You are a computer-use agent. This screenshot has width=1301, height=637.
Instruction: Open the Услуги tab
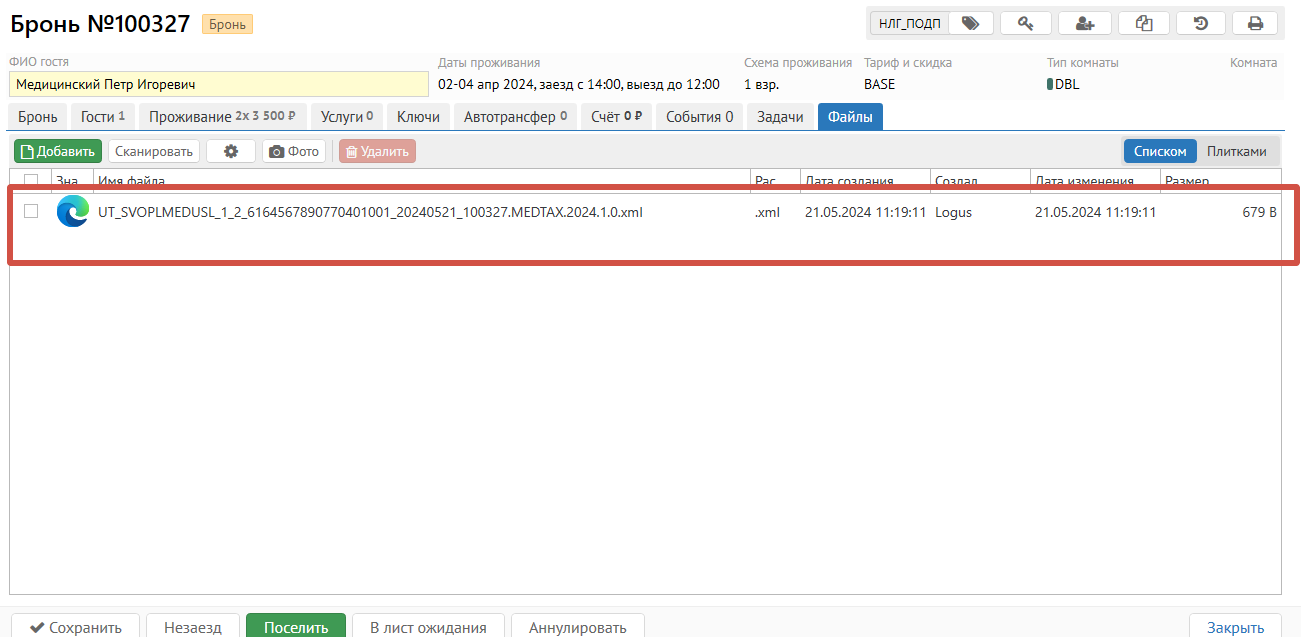point(347,117)
